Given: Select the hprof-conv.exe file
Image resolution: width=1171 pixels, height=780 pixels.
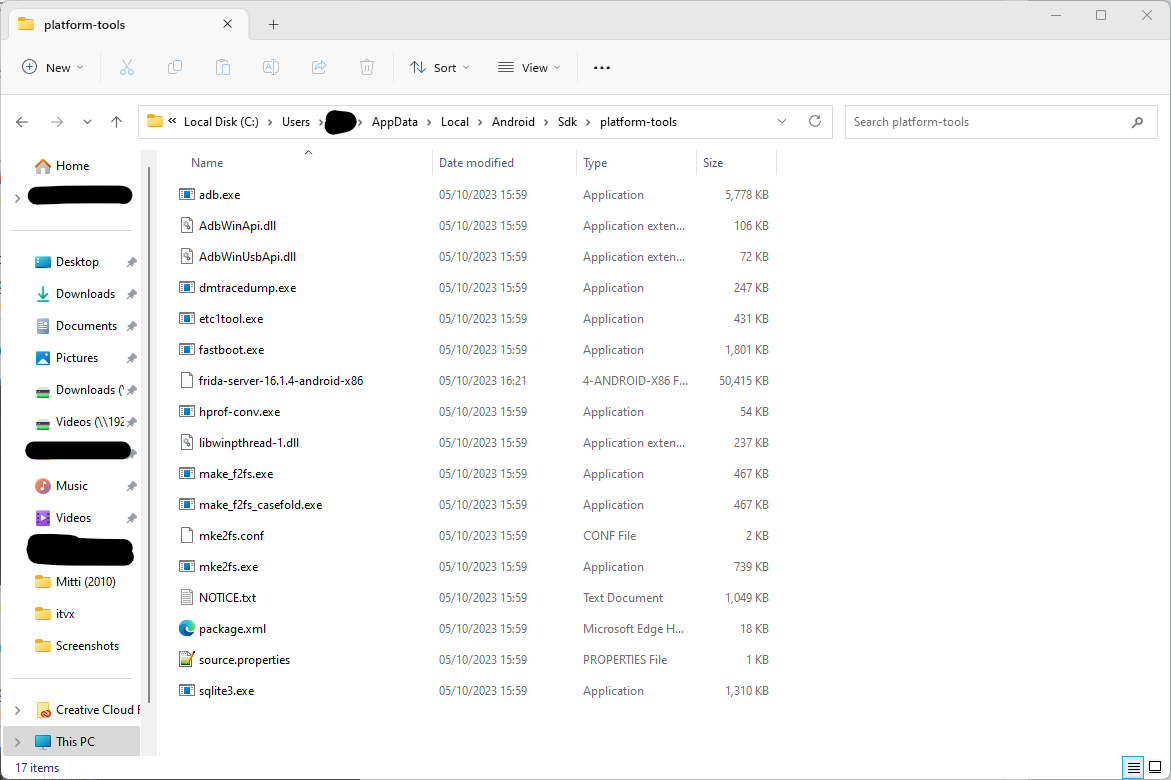Looking at the screenshot, I should coord(240,412).
